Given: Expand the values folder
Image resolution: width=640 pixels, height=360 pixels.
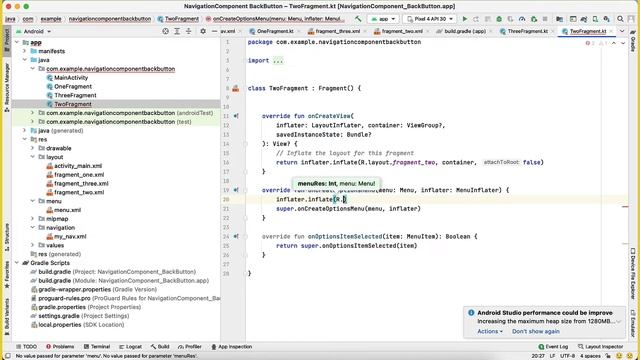Looking at the screenshot, I should (32, 245).
